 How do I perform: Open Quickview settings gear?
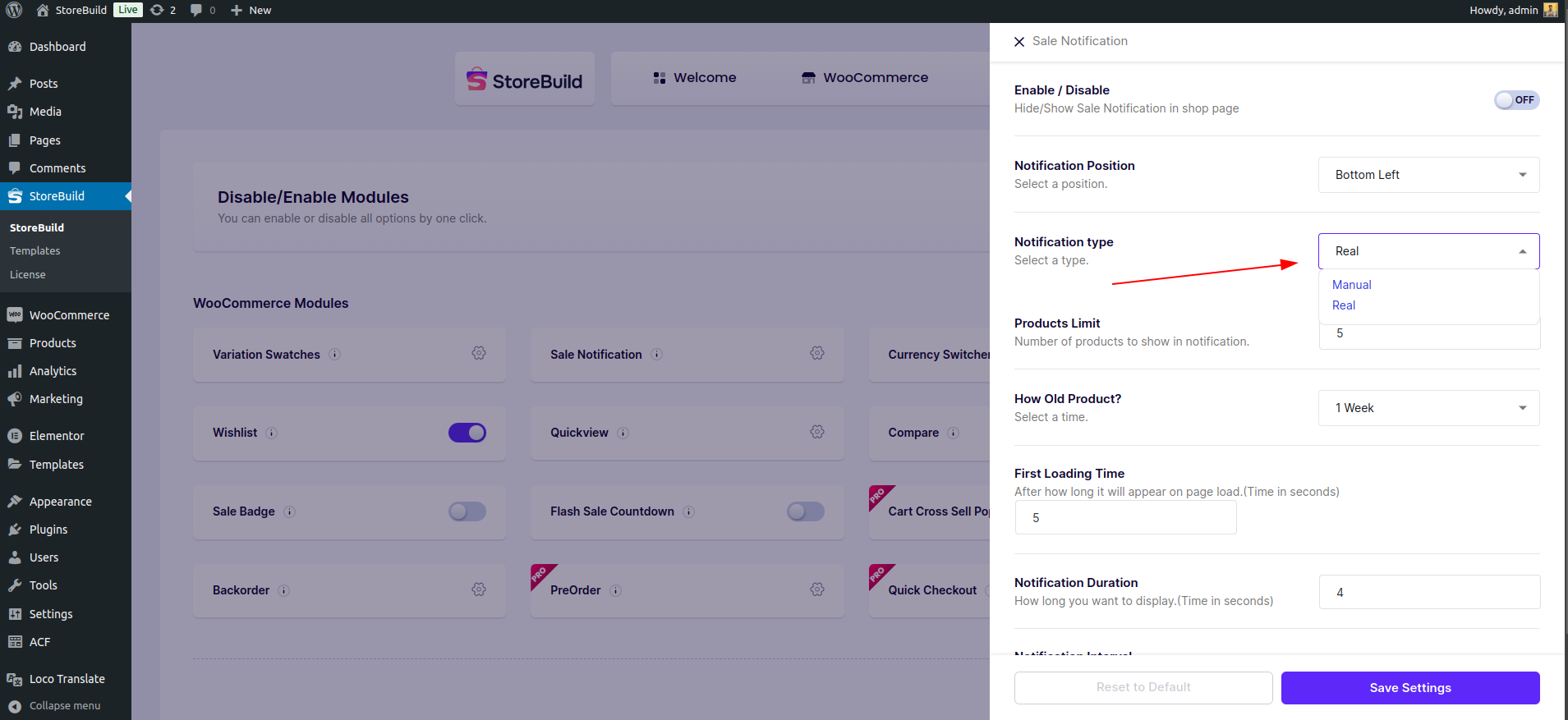[817, 432]
